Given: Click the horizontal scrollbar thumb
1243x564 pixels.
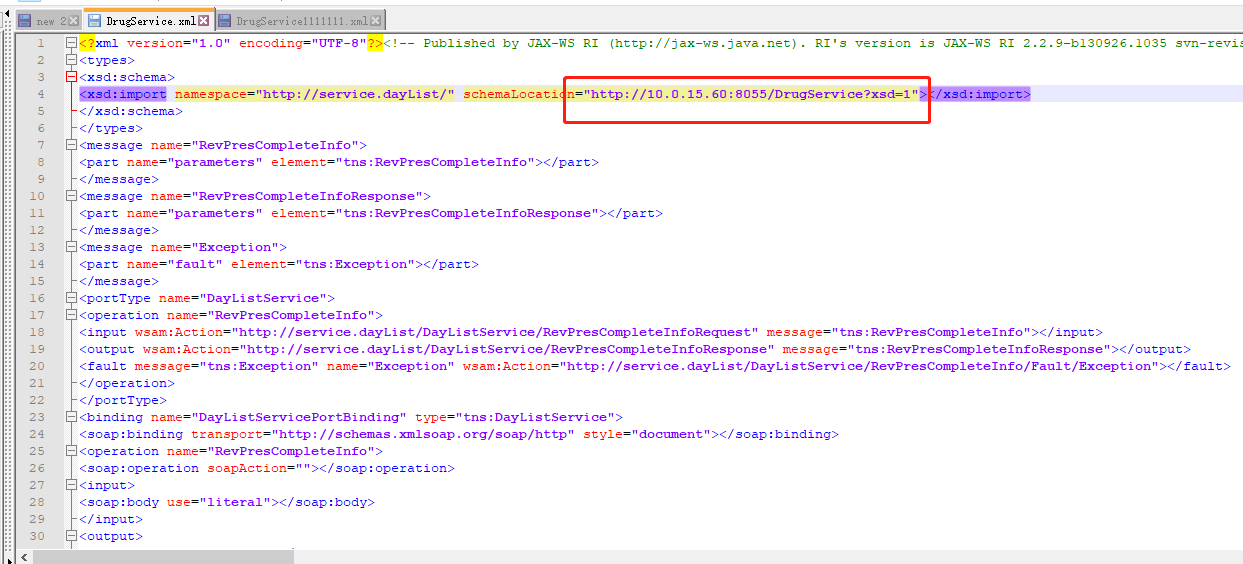Looking at the screenshot, I should pos(164,556).
